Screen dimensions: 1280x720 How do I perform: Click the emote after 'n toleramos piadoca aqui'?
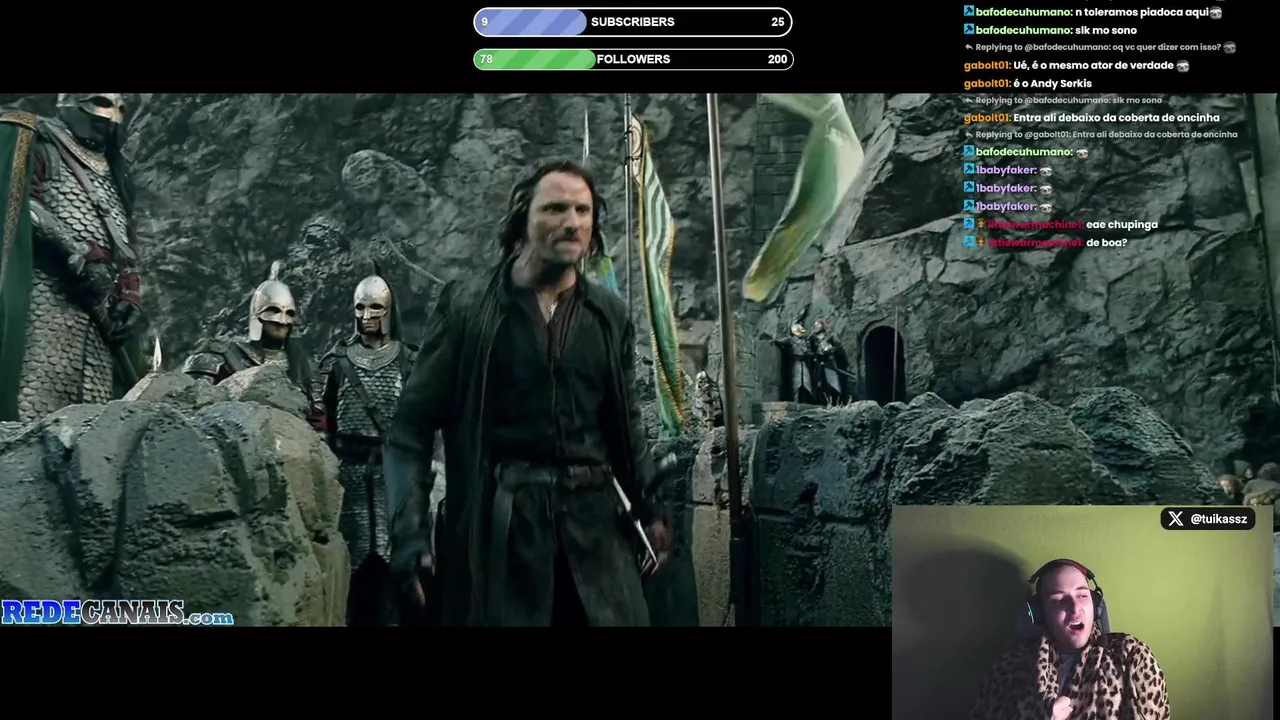(x=1216, y=13)
